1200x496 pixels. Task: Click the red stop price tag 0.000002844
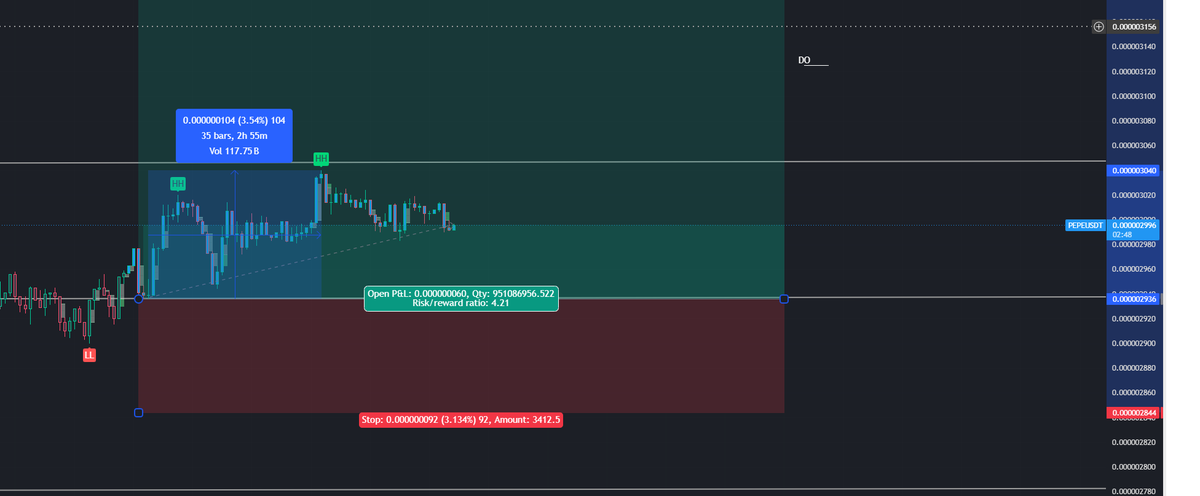[1133, 413]
